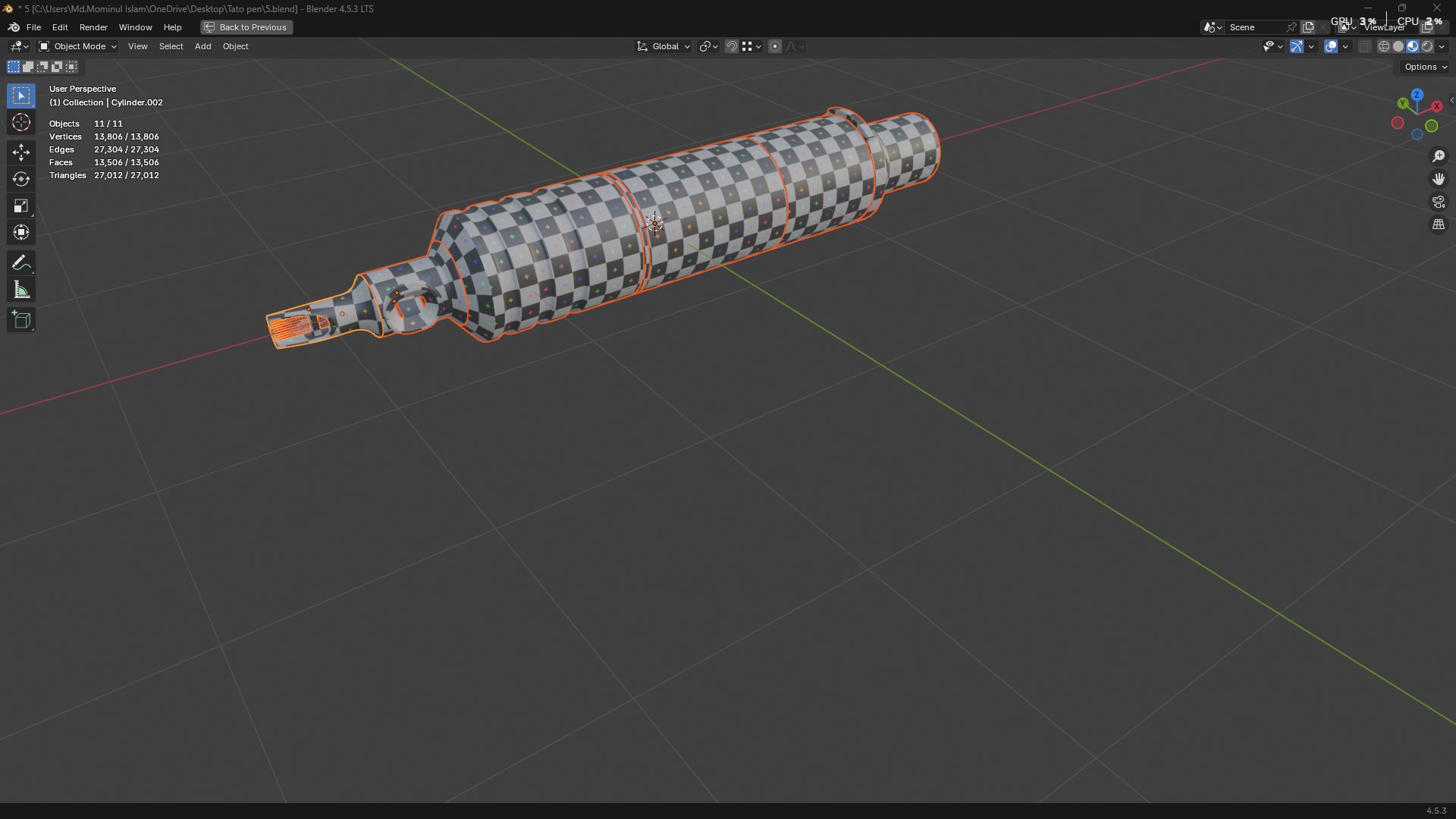Set selection mode to Subtract
1456x819 pixels.
42,67
